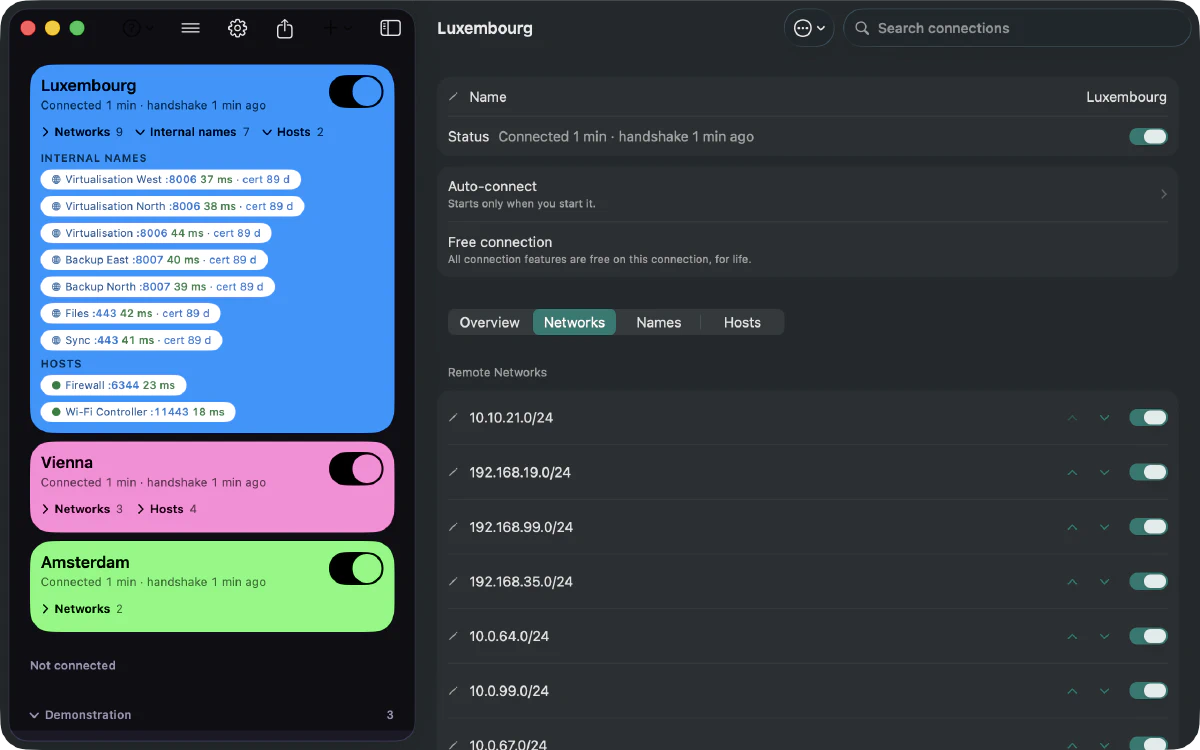
Task: Move 192.168.19.0/24 up with arrow
Action: click(1072, 472)
